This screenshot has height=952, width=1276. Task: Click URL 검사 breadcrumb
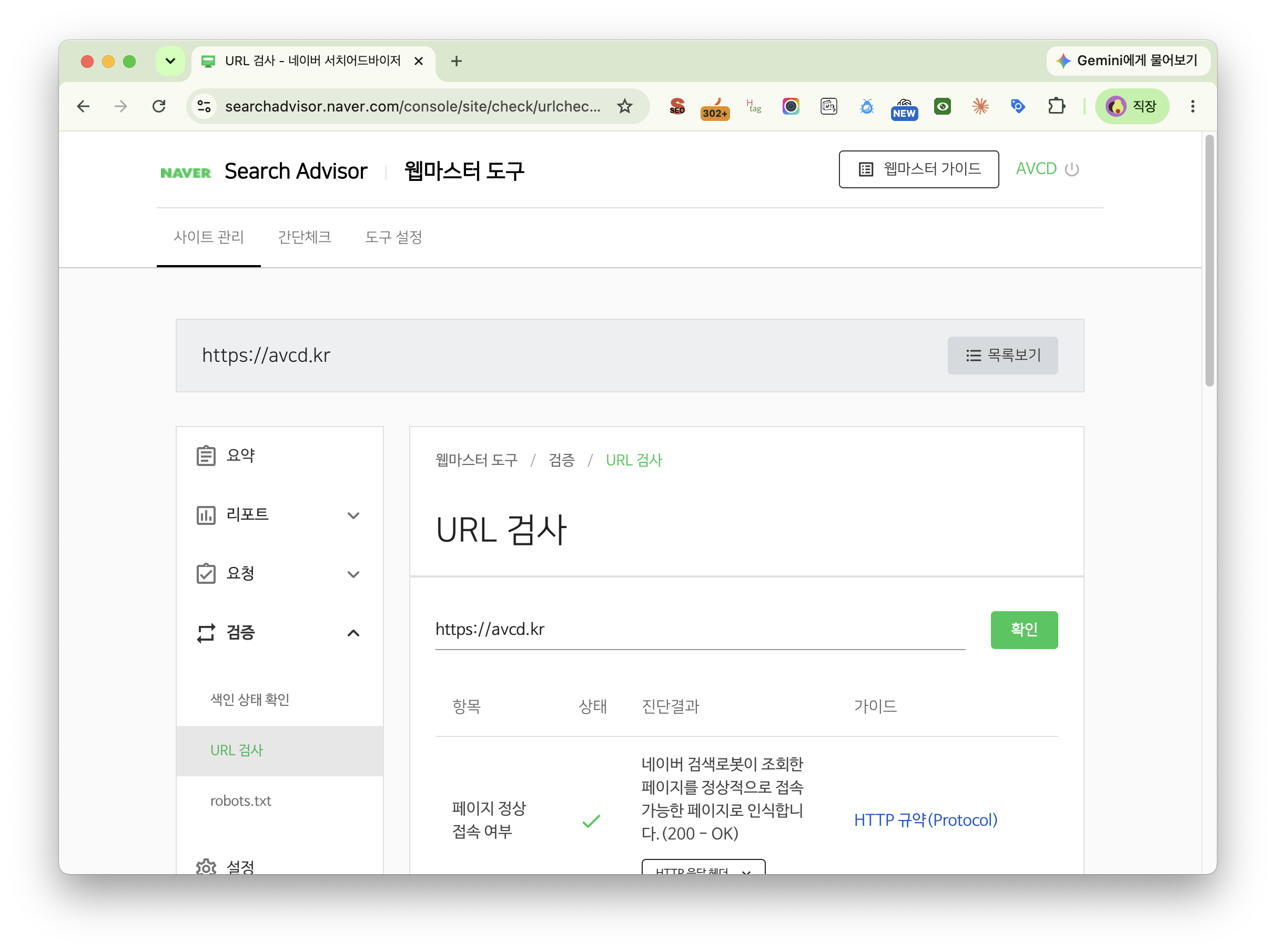click(633, 460)
